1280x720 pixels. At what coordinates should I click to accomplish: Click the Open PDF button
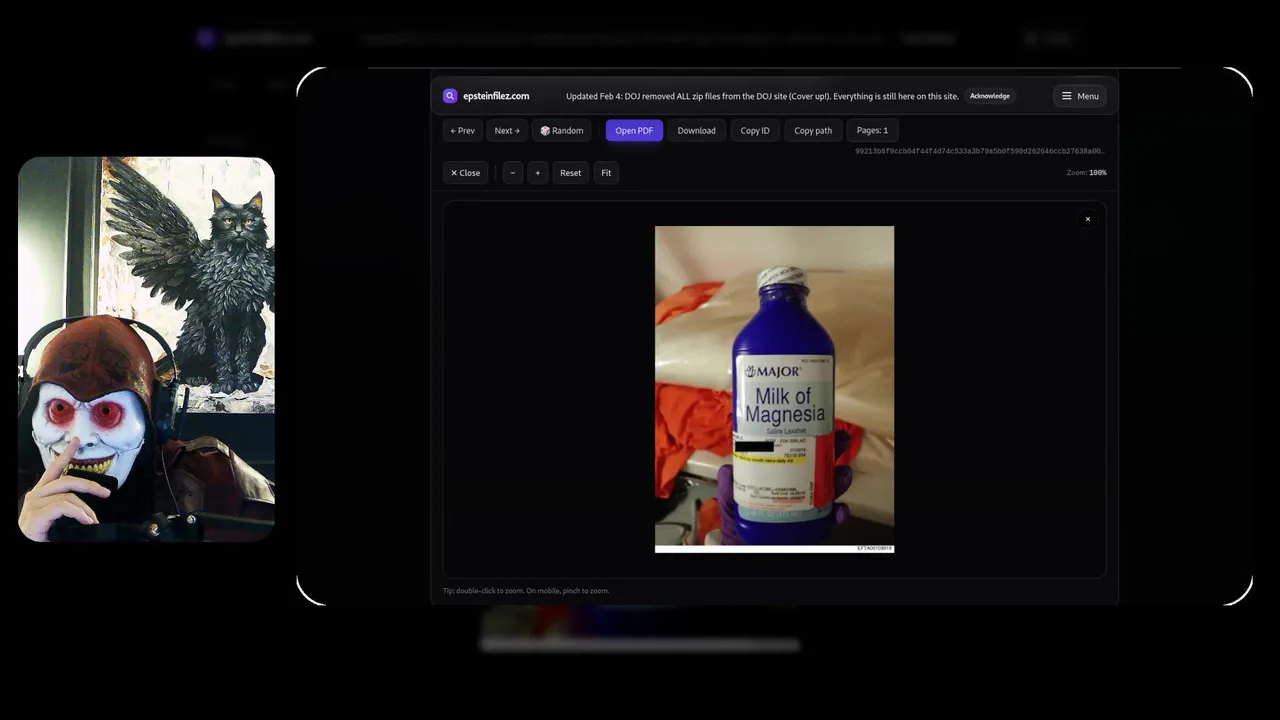634,130
